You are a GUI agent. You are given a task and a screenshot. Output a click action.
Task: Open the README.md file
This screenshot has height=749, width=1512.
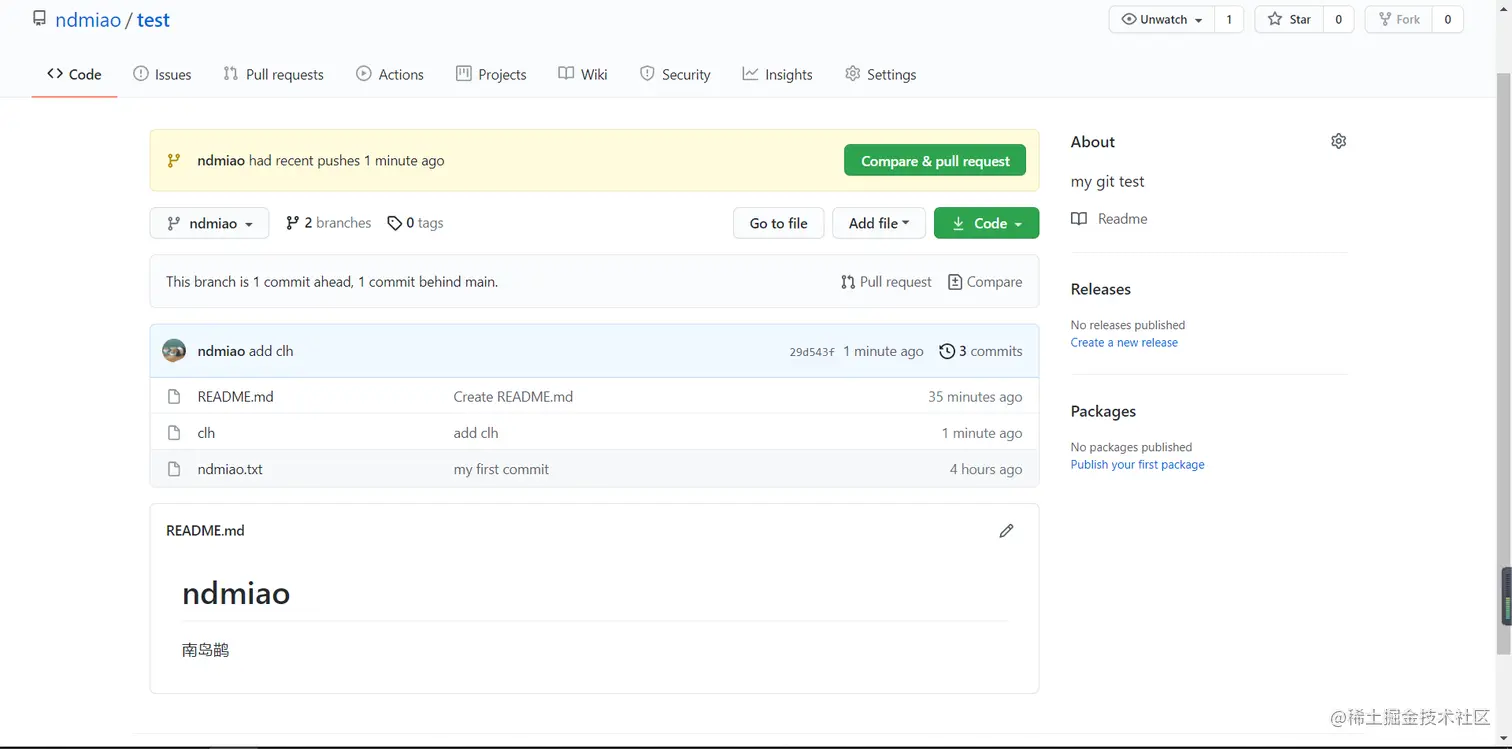[x=235, y=397]
